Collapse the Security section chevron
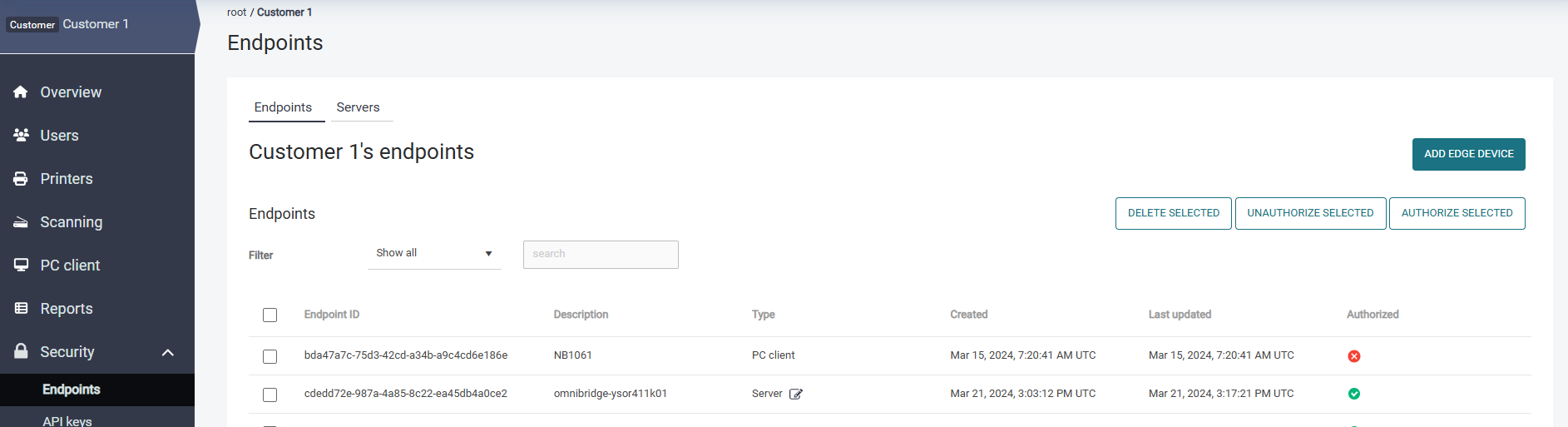This screenshot has height=427, width=1568. click(x=168, y=352)
